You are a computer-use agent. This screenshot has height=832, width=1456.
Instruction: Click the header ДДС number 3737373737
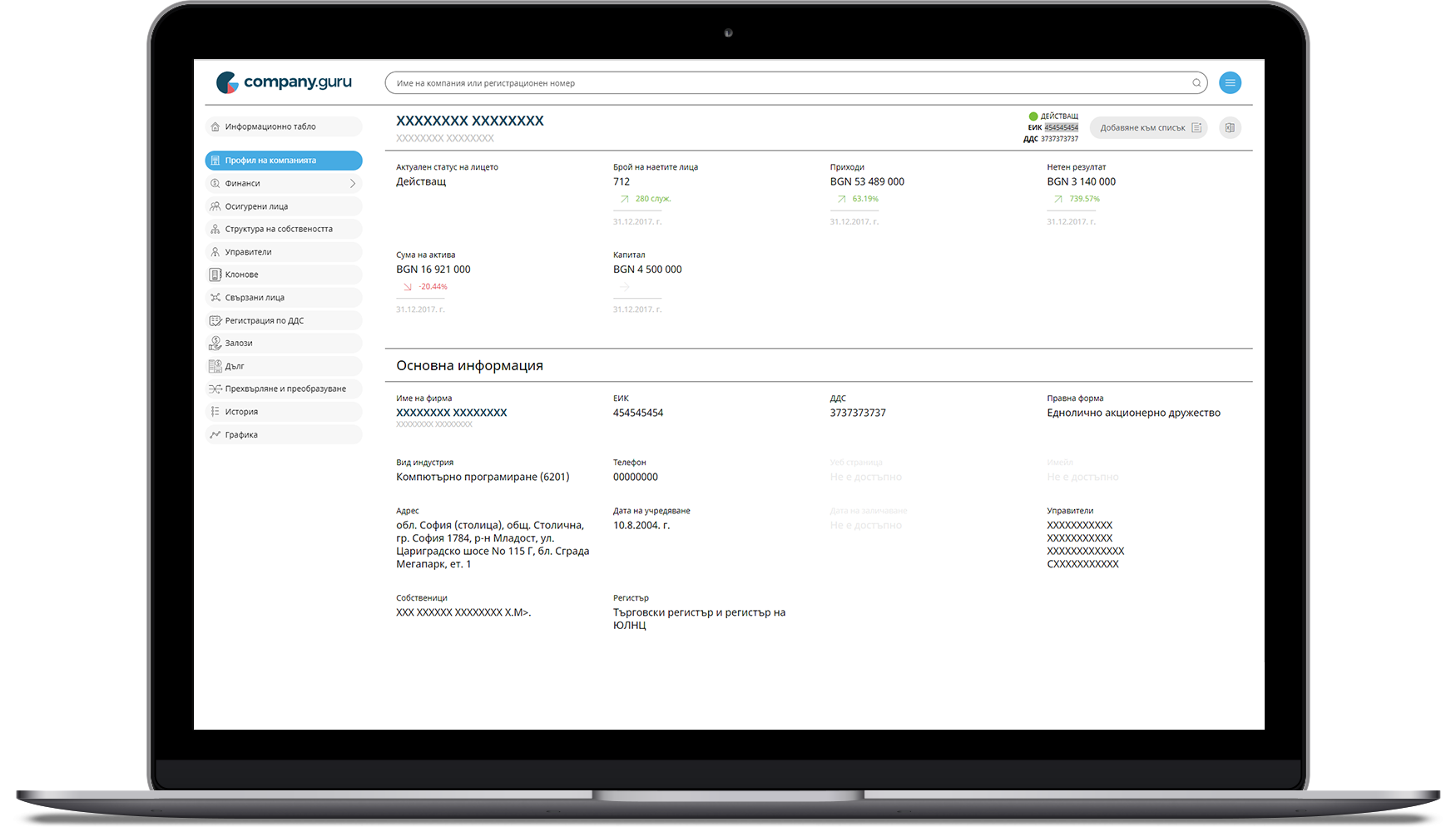pyautogui.click(x=1059, y=139)
